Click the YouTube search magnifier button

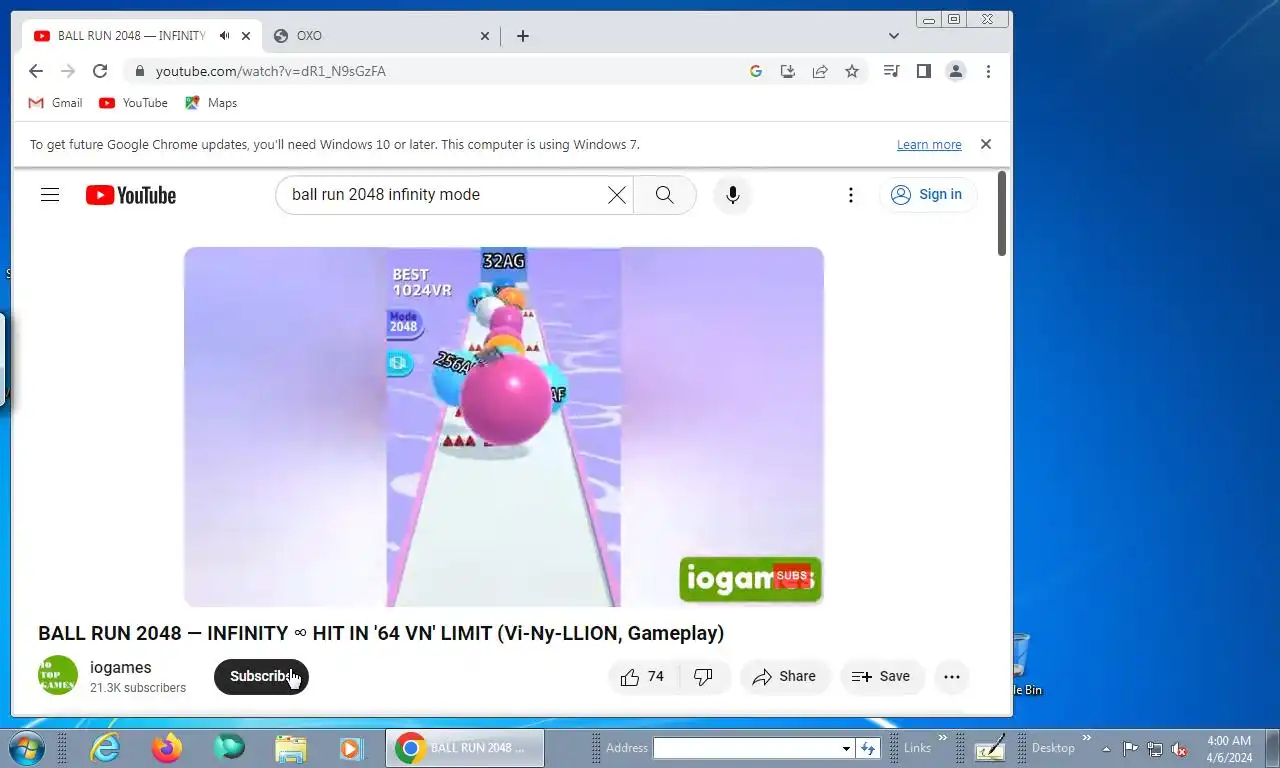[664, 195]
